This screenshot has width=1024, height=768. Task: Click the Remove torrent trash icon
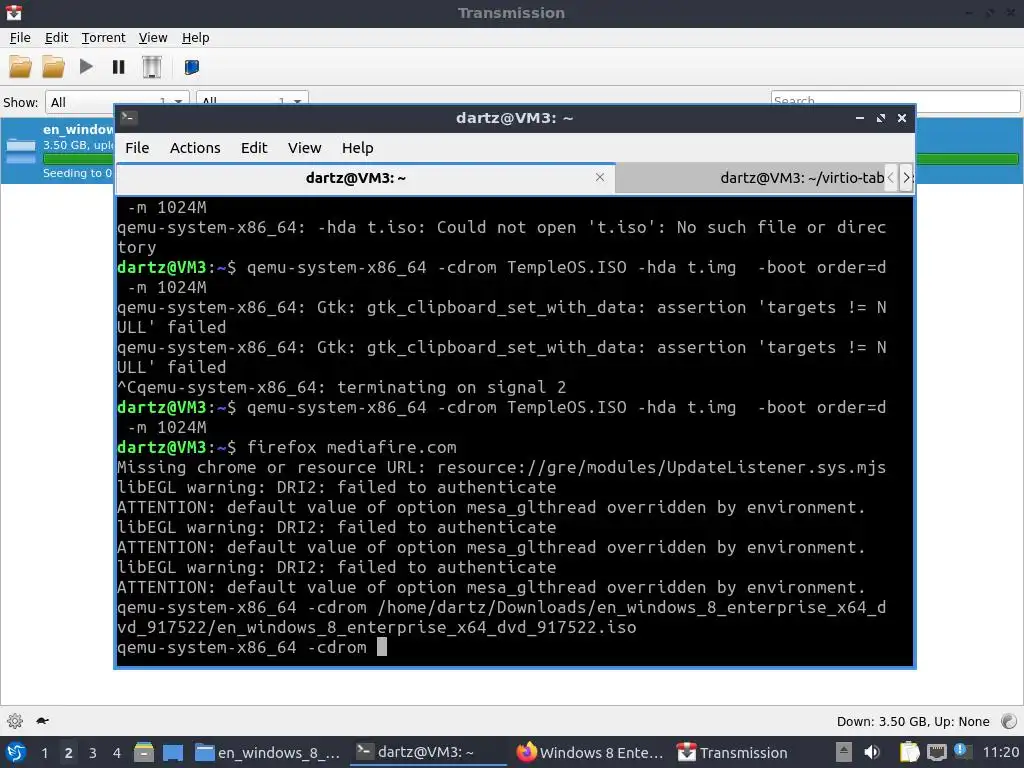tap(152, 67)
